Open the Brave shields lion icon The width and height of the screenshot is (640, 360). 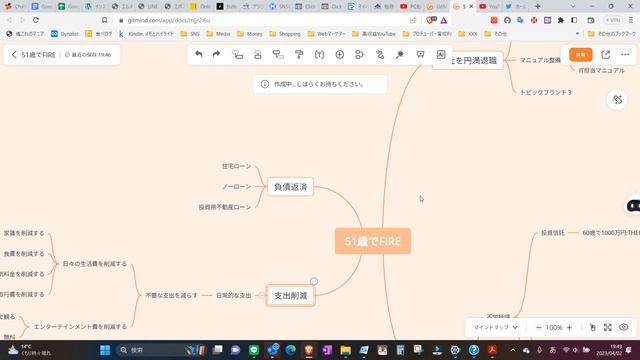point(430,20)
